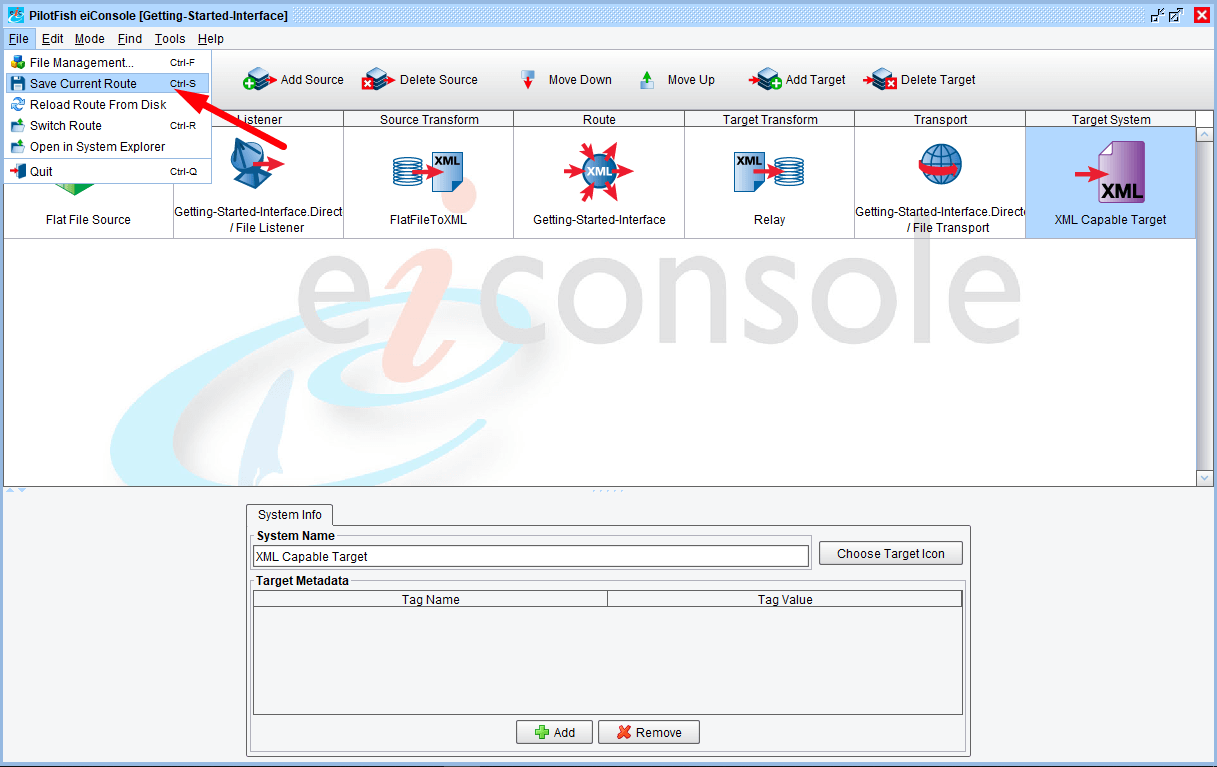The height and width of the screenshot is (767, 1217).
Task: Select the File Listener satellite icon
Action: tap(258, 165)
